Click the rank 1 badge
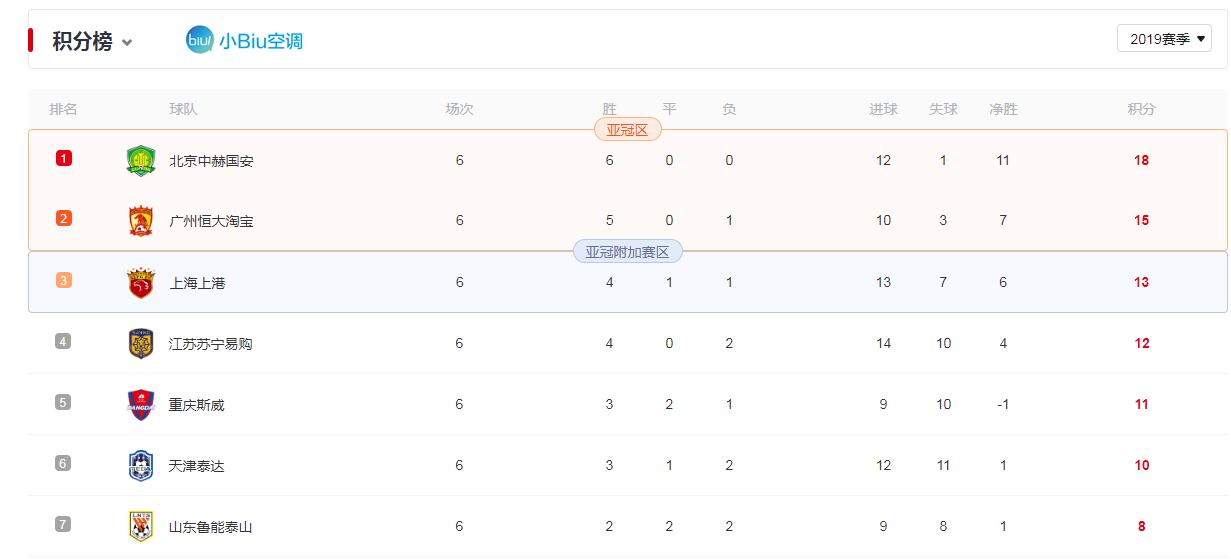 click(x=64, y=158)
